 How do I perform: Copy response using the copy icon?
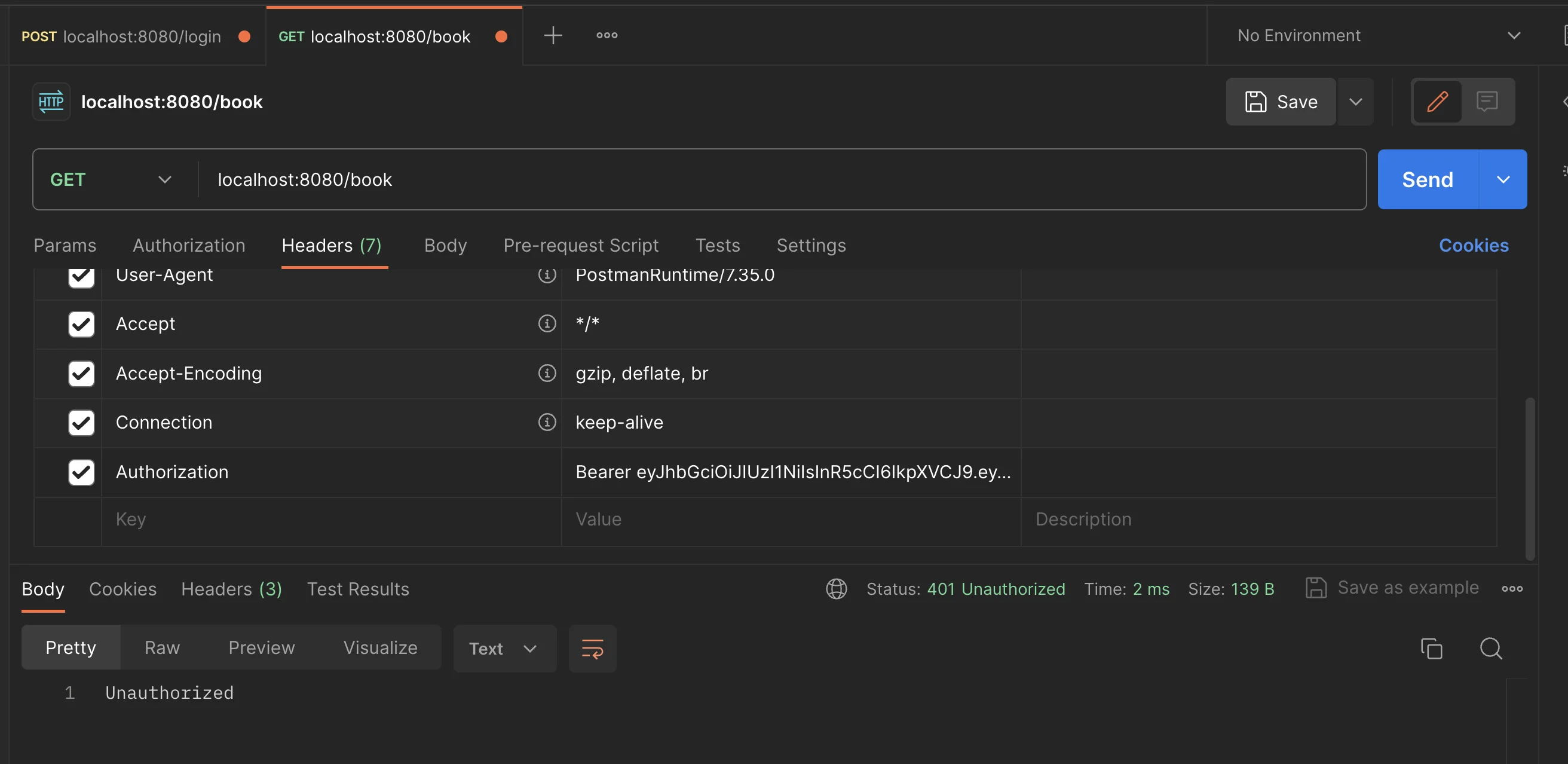click(x=1431, y=649)
